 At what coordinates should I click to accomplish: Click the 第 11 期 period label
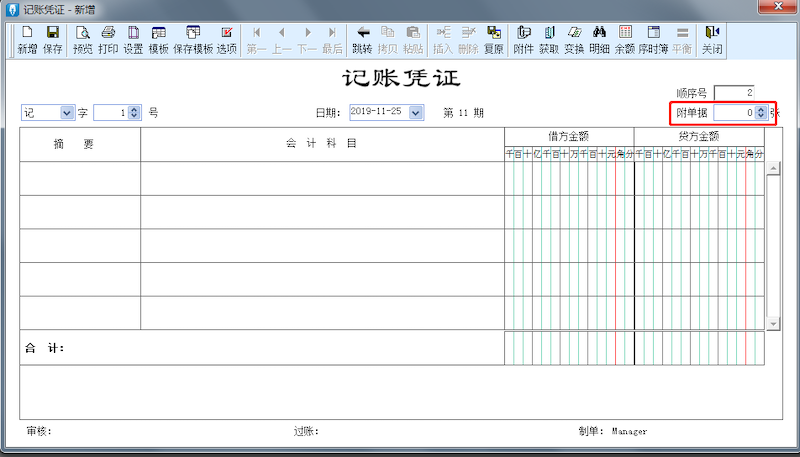point(463,113)
